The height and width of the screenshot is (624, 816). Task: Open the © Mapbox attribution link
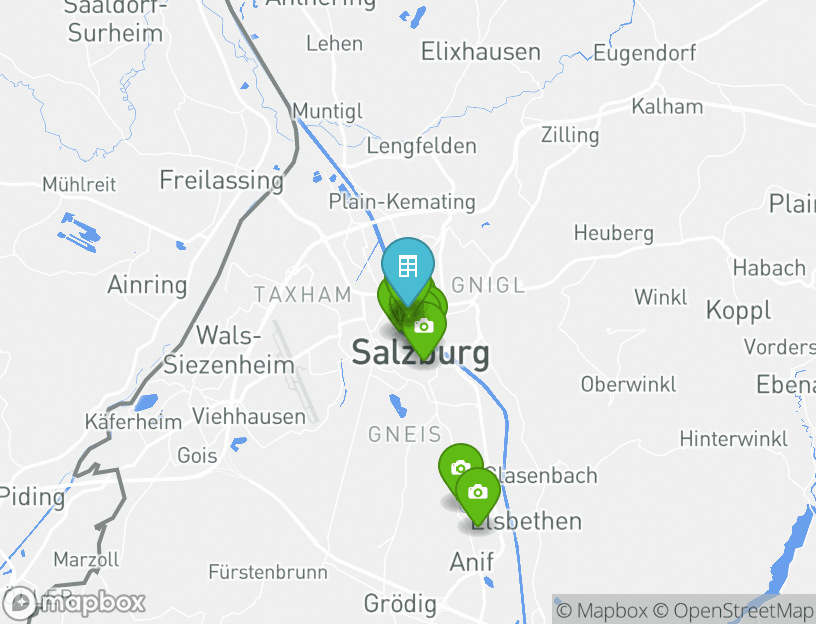point(602,610)
